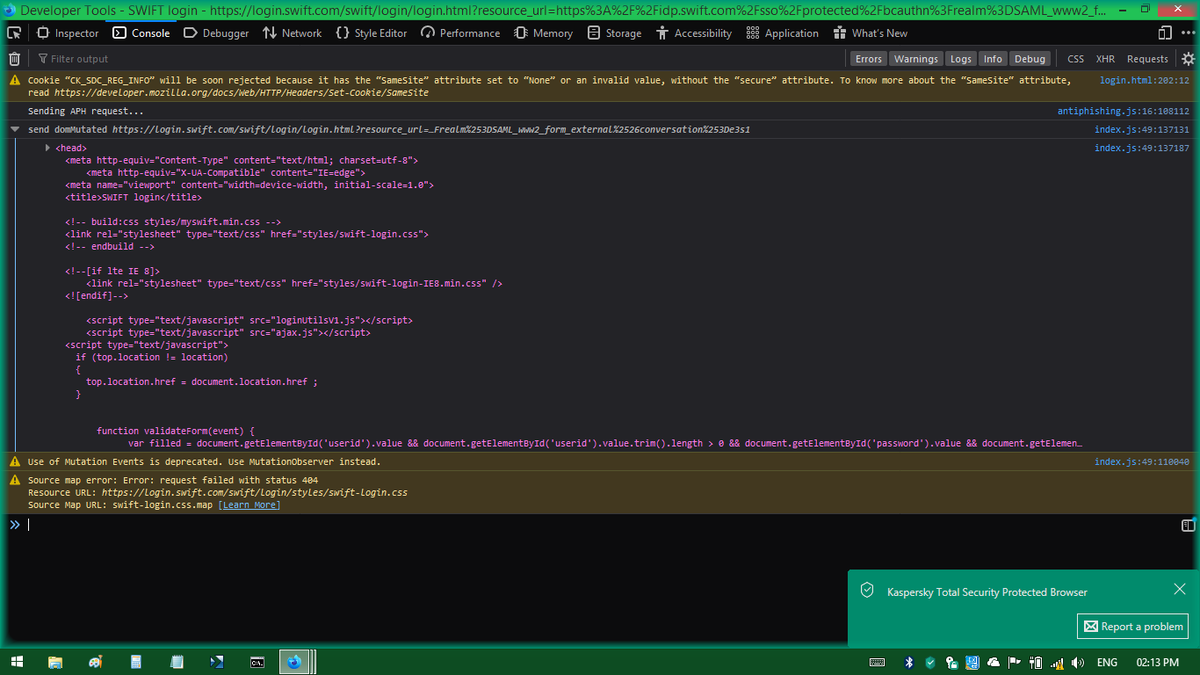This screenshot has width=1200, height=675.
Task: Open login.html:202:12 source link
Action: (x=1144, y=80)
